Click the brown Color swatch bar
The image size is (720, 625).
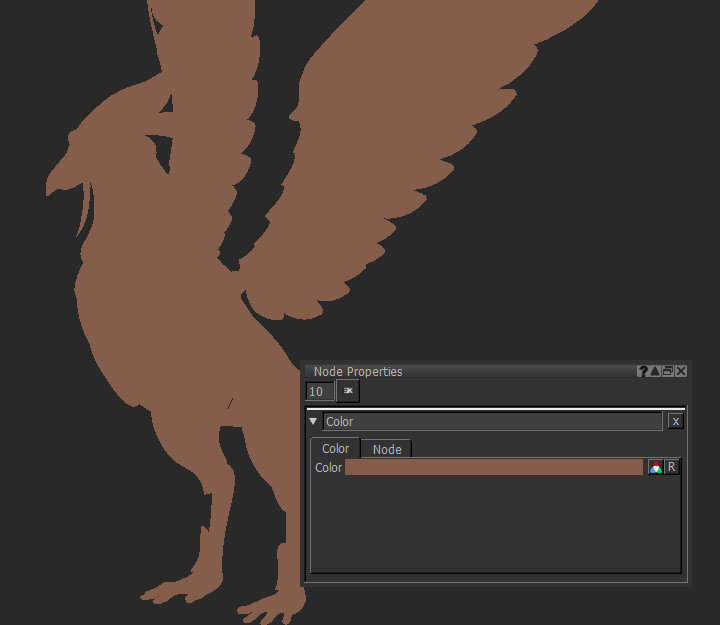pos(494,467)
